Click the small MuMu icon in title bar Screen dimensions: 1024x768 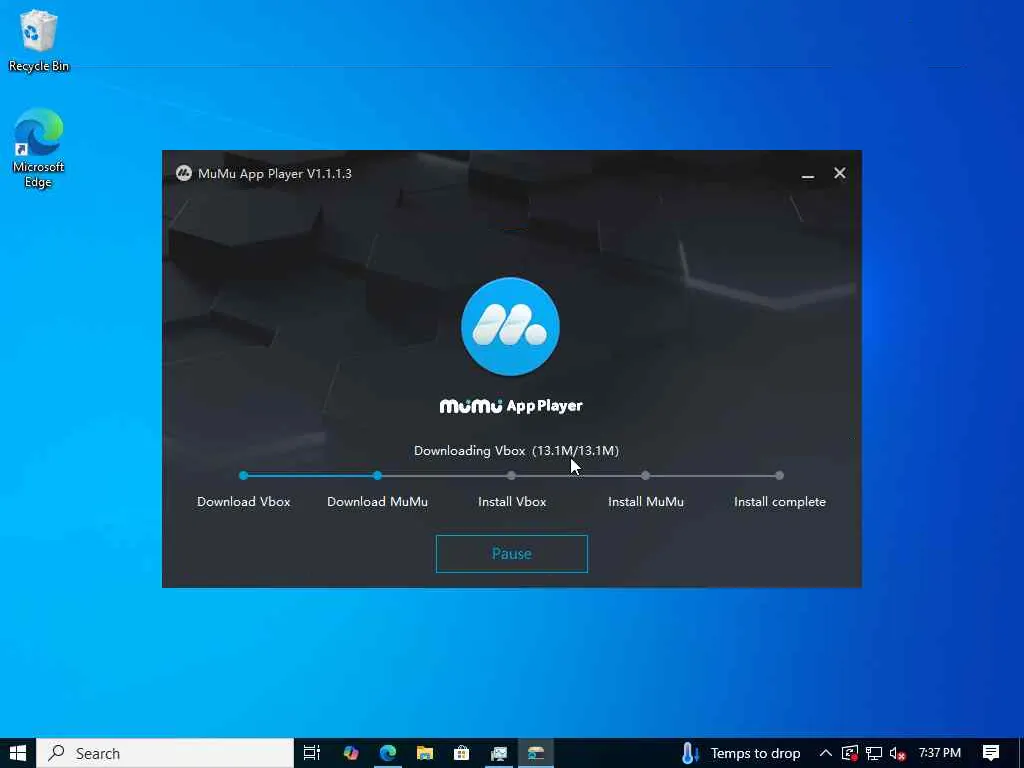click(x=184, y=173)
